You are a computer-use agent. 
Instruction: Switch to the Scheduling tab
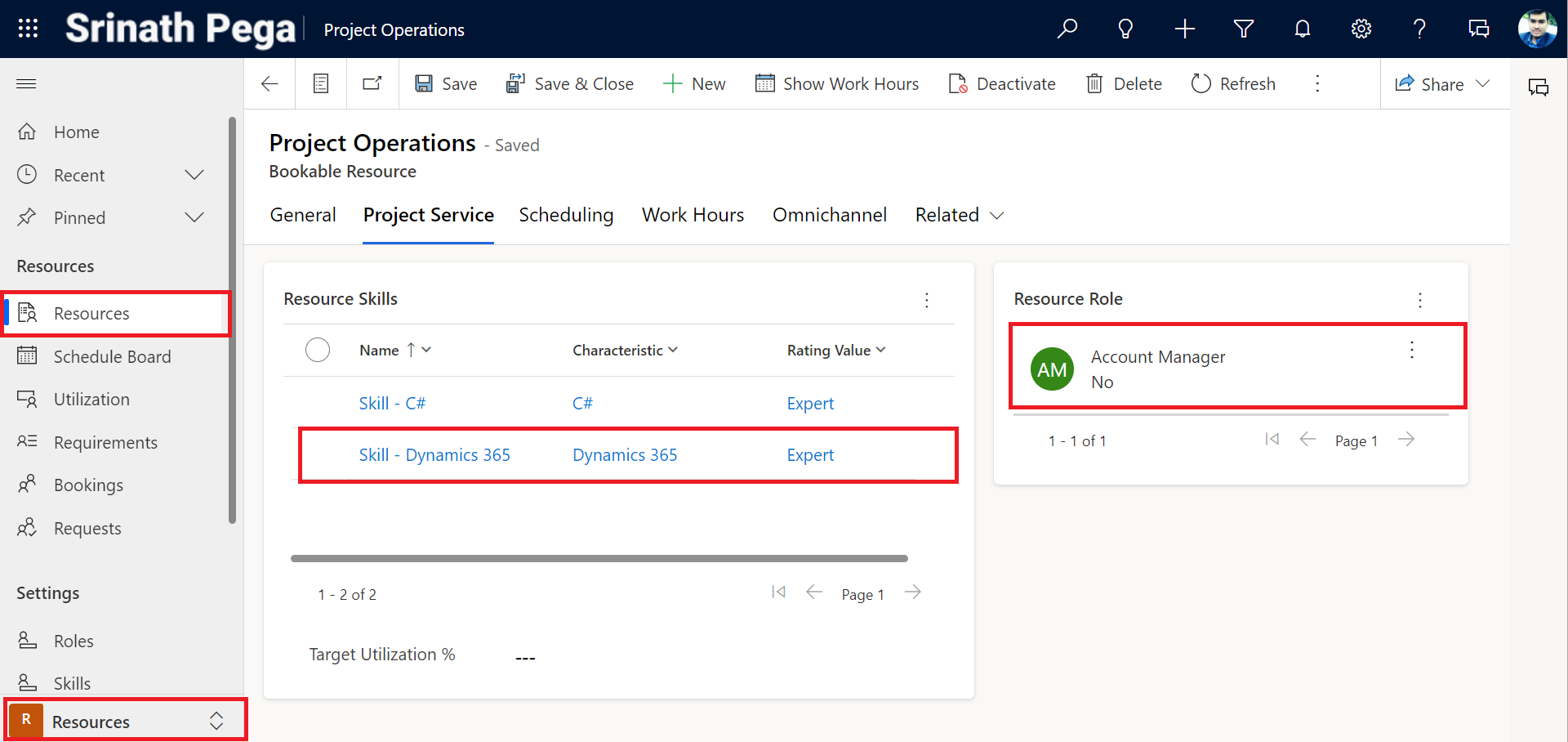(566, 215)
